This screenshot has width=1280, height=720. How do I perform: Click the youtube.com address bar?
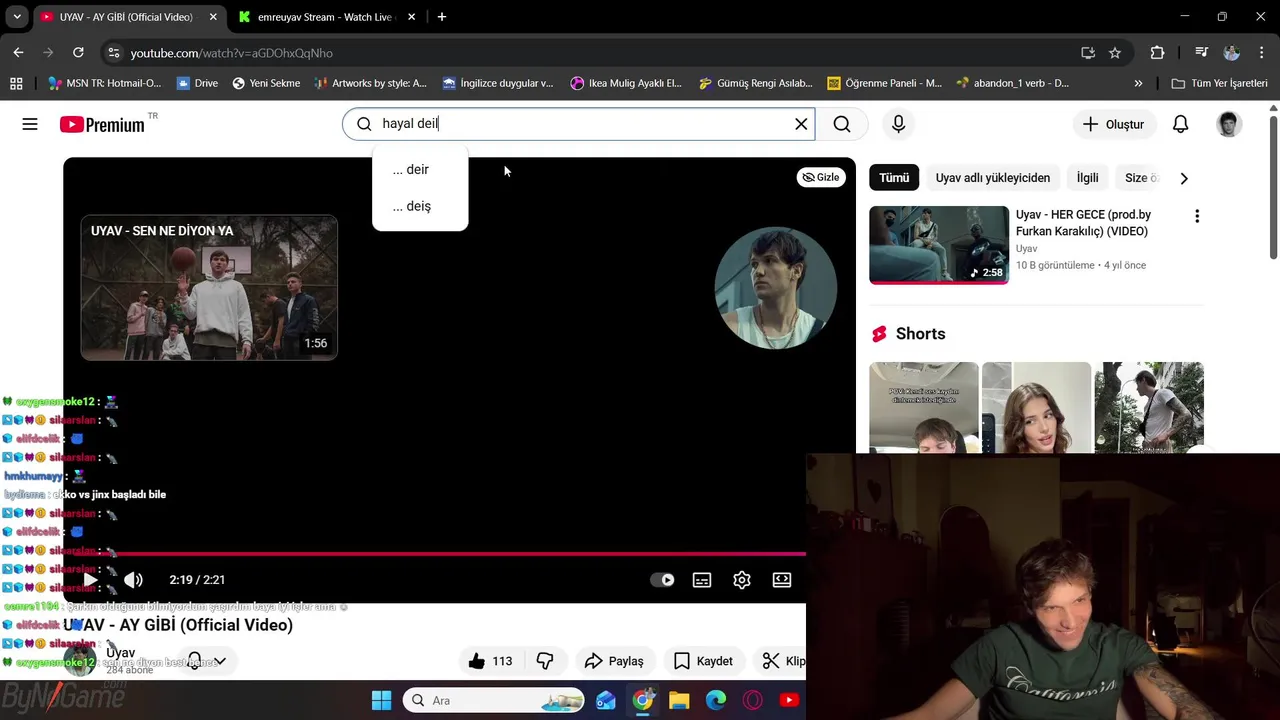pyautogui.click(x=590, y=53)
